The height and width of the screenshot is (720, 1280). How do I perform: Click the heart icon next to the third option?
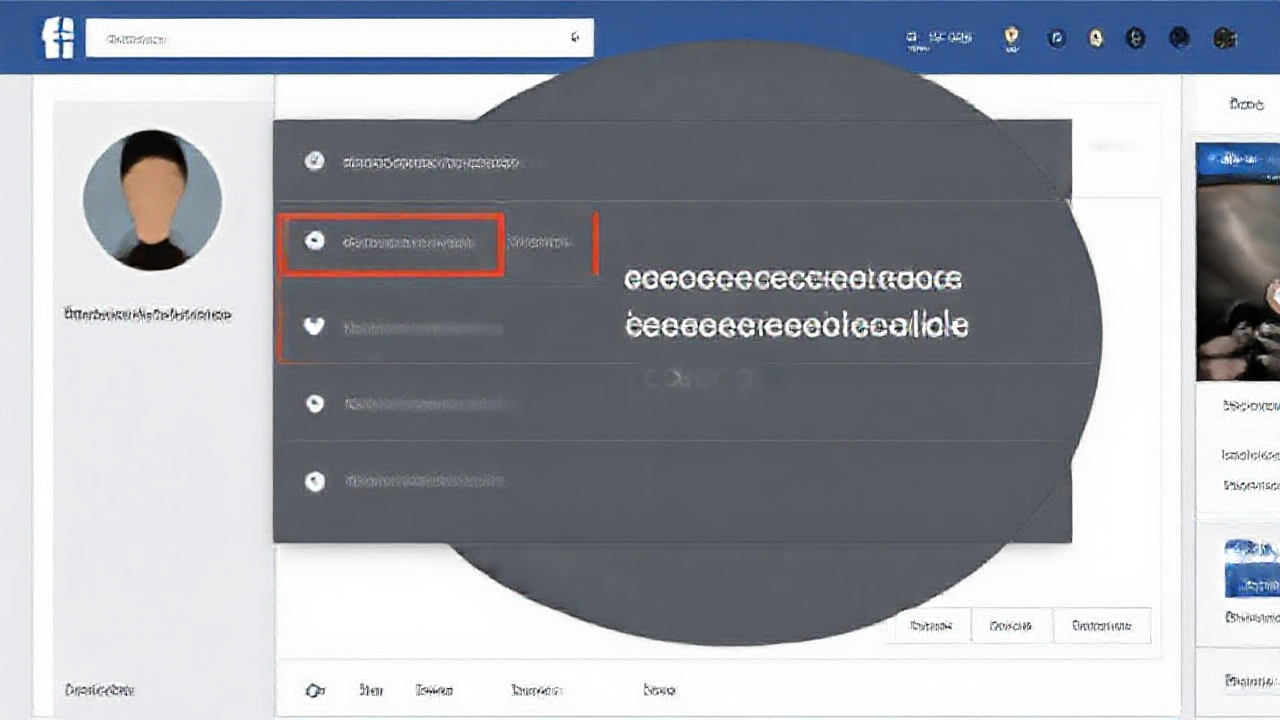(x=315, y=327)
